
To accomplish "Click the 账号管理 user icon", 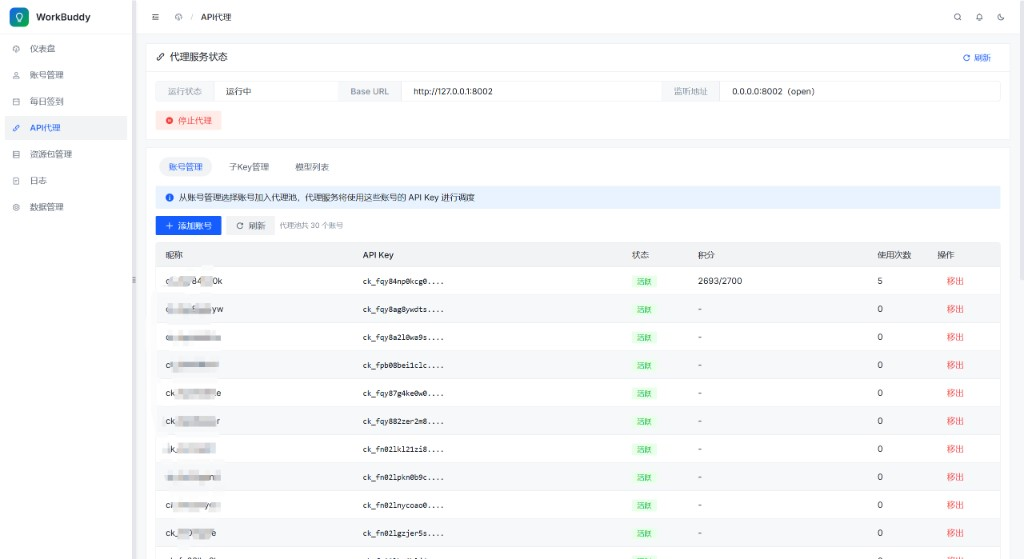I will 16,75.
